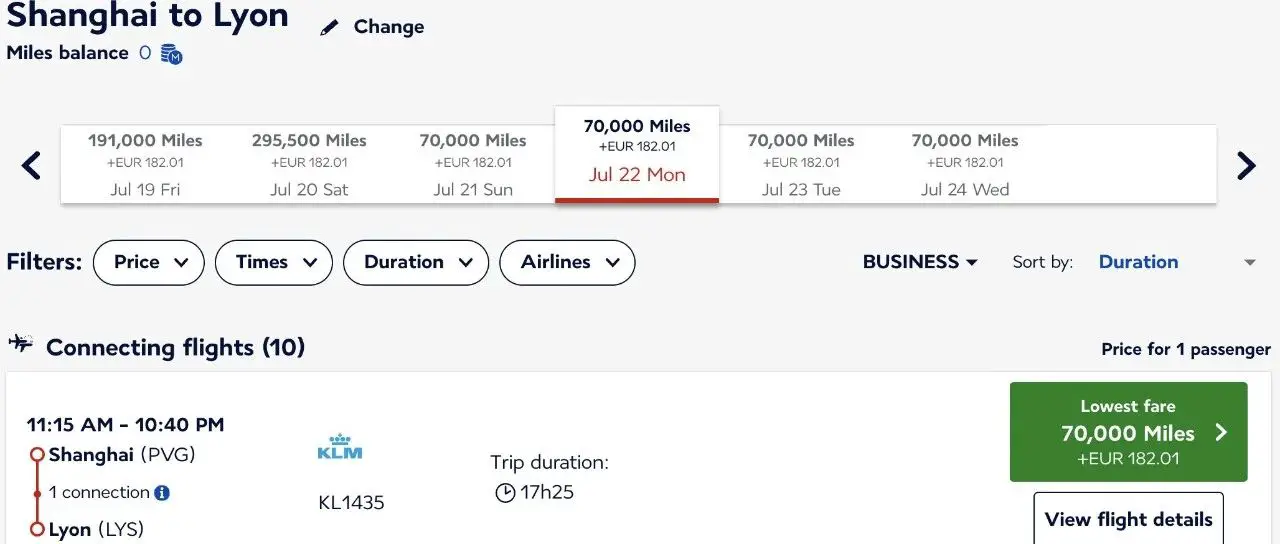Go to next dates with right arrow
The height and width of the screenshot is (544, 1280).
[1246, 165]
